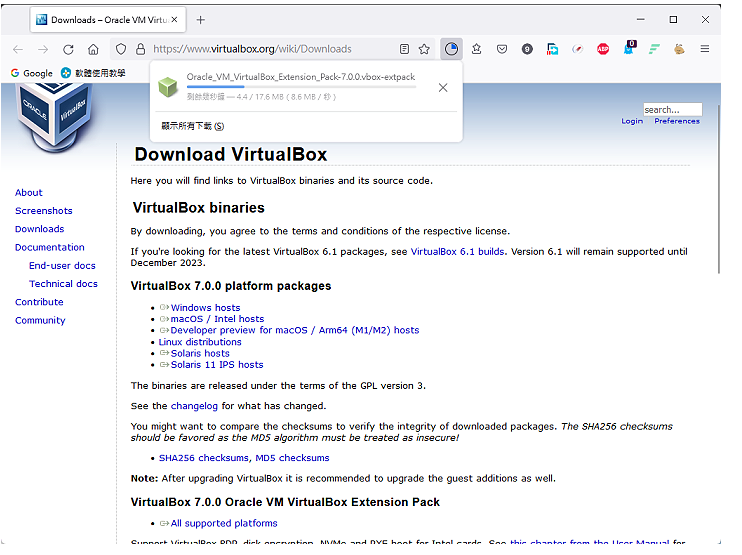Open extension with 0 badge
Image resolution: width=742 pixels, height=555 pixels.
click(x=629, y=48)
